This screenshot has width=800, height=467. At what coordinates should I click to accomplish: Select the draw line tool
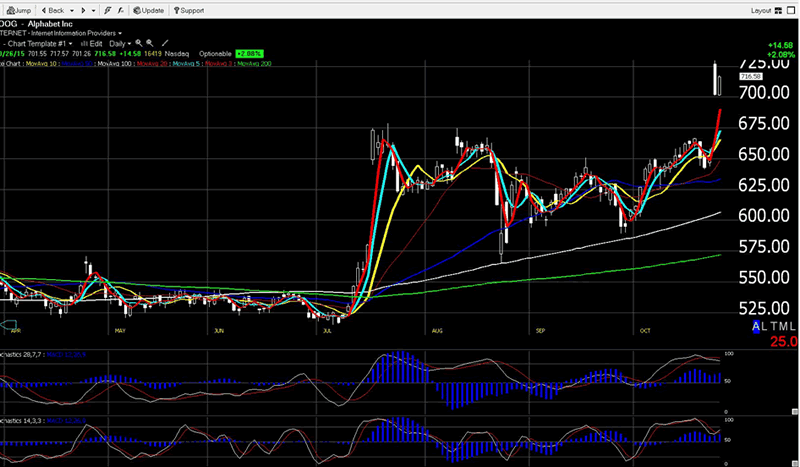click(164, 43)
